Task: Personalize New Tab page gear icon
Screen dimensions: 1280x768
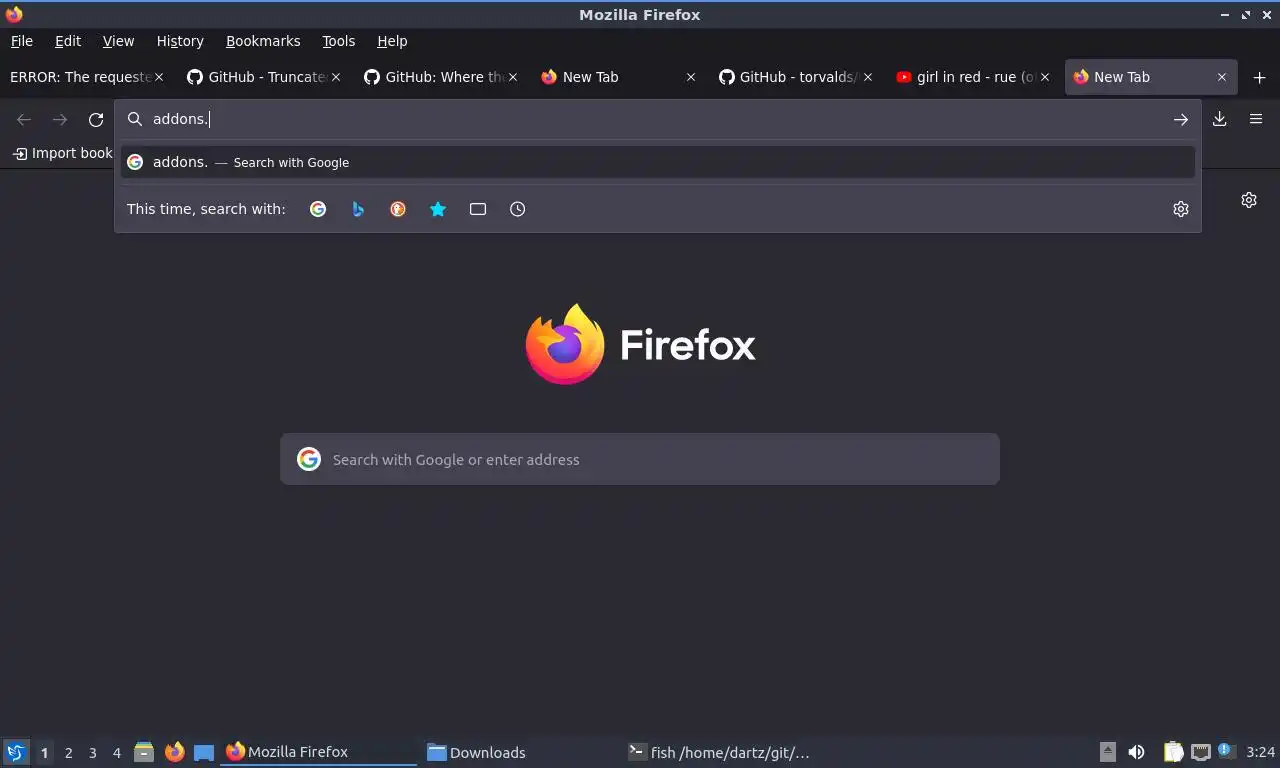Action: [x=1249, y=200]
